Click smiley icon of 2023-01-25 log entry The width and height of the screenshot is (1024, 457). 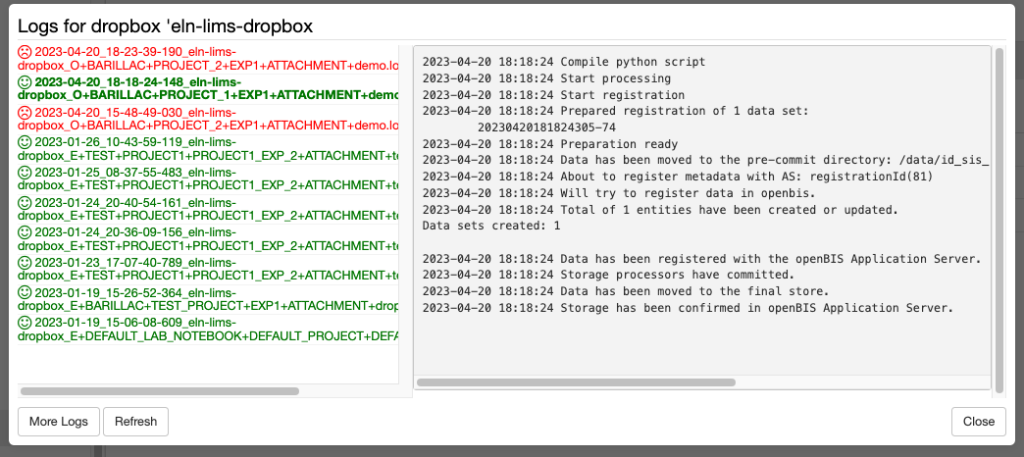tap(24, 172)
